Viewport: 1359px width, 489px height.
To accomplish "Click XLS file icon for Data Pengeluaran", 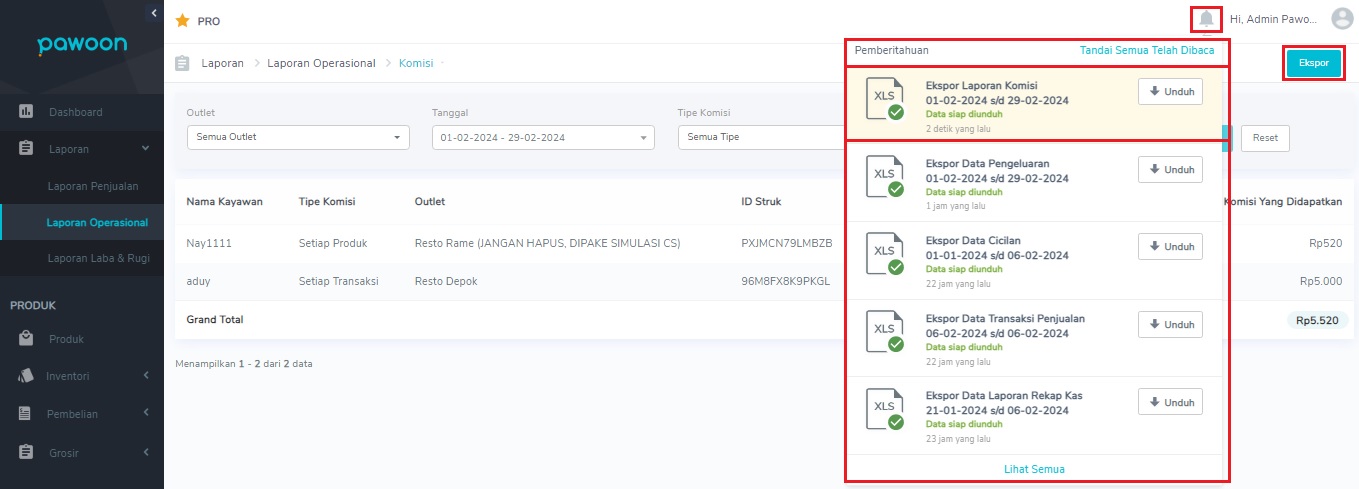I will (x=885, y=175).
